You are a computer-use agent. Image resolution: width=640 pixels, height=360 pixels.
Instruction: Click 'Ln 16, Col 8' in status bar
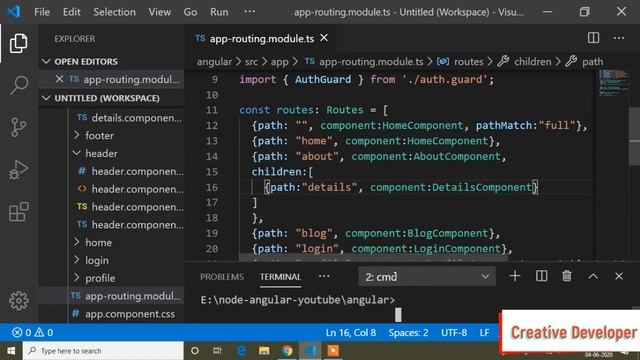coord(351,333)
